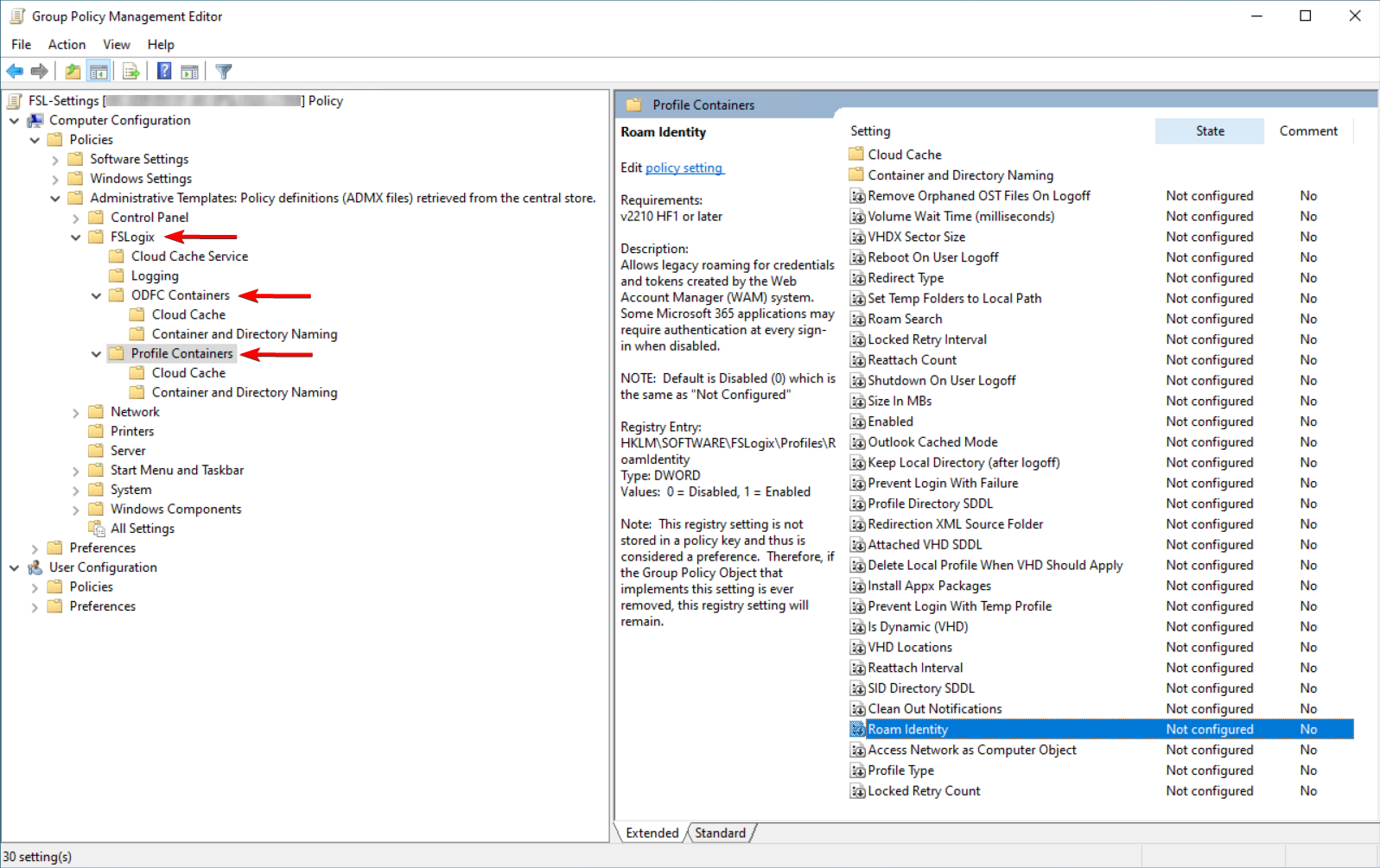
Task: Click the Forward arrow toolbar button
Action: click(39, 72)
